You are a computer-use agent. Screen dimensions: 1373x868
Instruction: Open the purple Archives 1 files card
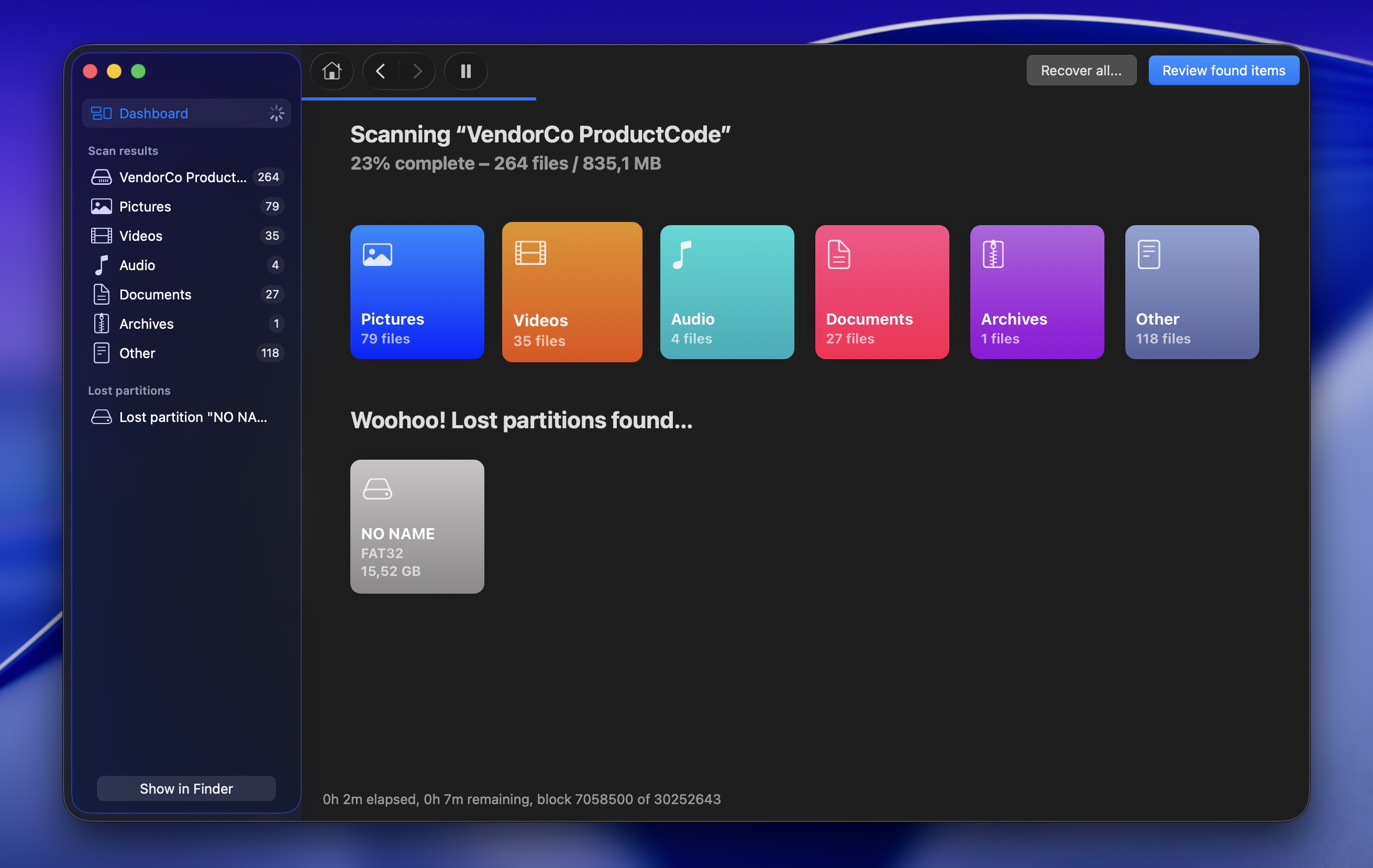(1037, 292)
